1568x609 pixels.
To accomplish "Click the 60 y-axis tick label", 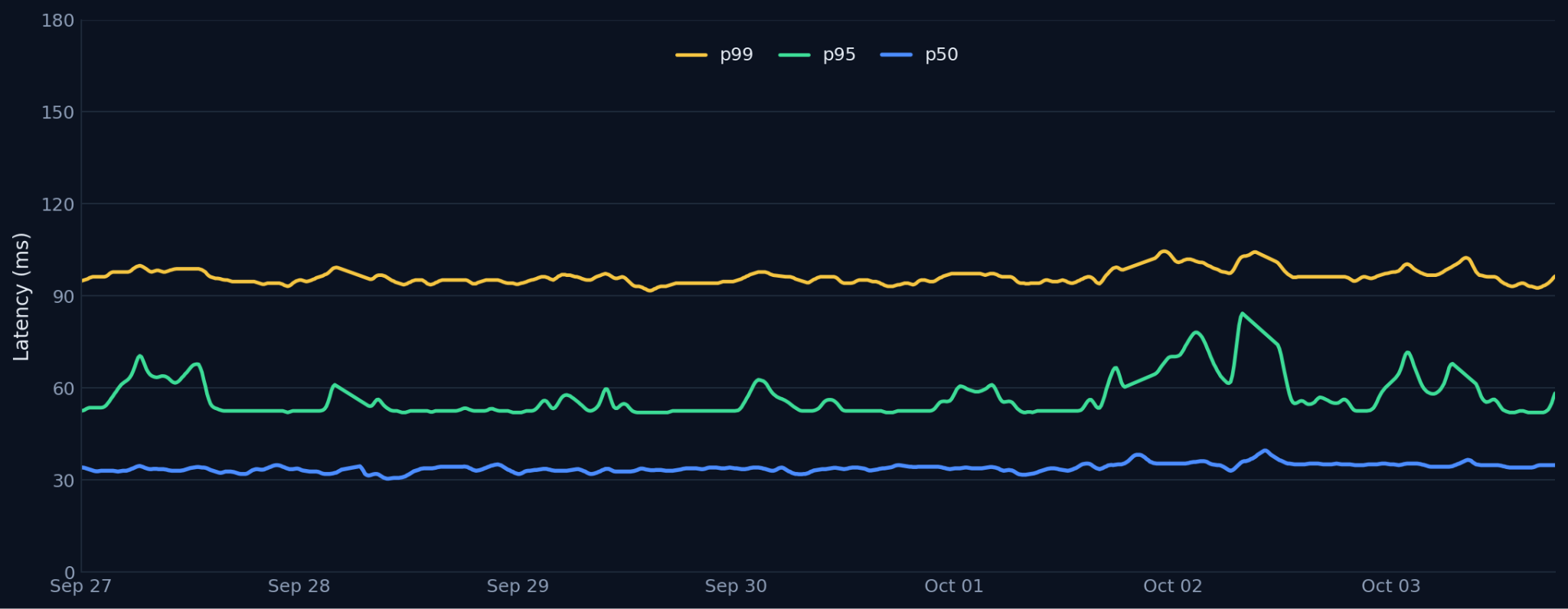I will point(64,389).
